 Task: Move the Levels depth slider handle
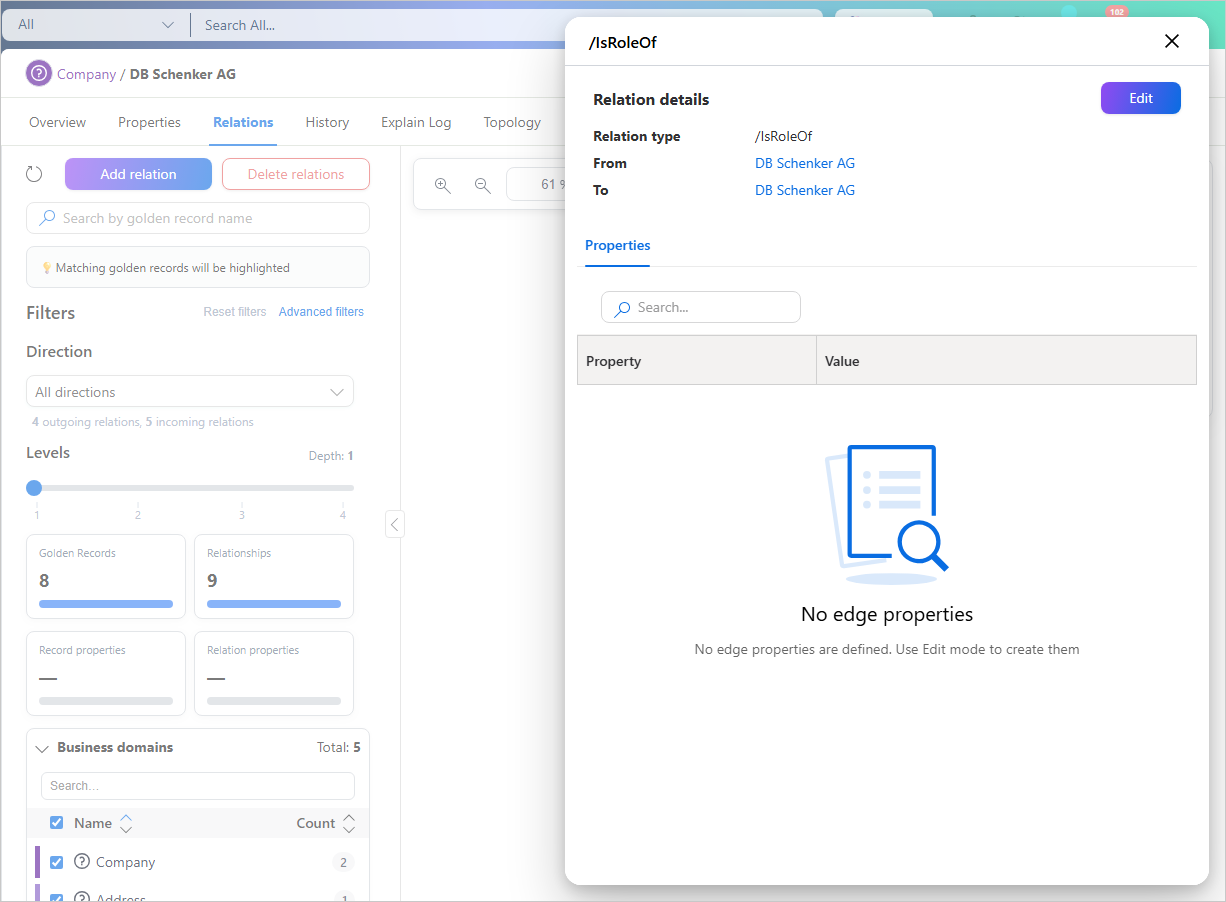point(34,488)
